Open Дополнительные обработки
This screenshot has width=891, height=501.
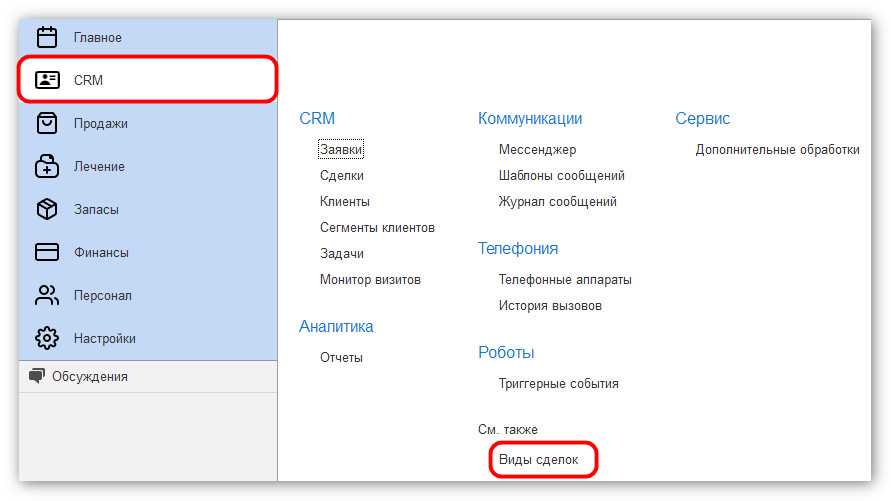click(777, 150)
